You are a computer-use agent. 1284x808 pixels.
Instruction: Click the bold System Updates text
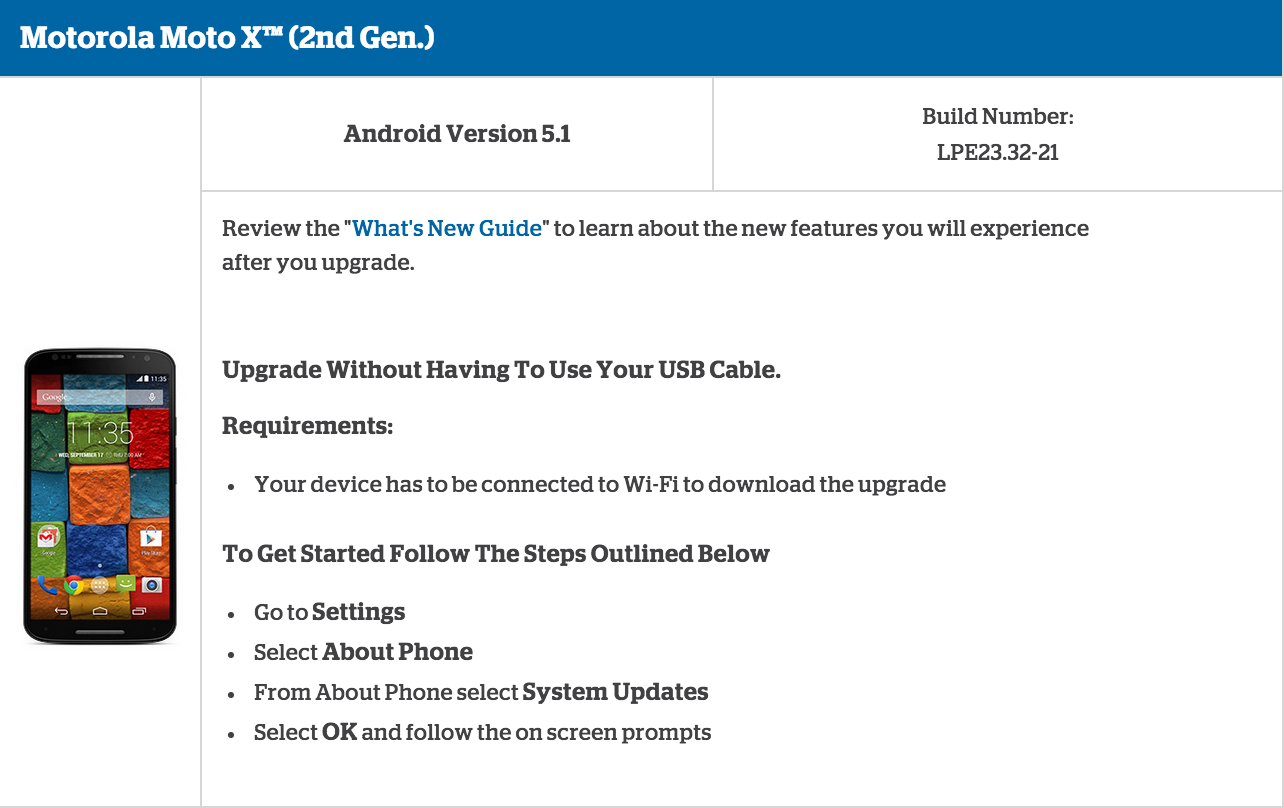(615, 692)
